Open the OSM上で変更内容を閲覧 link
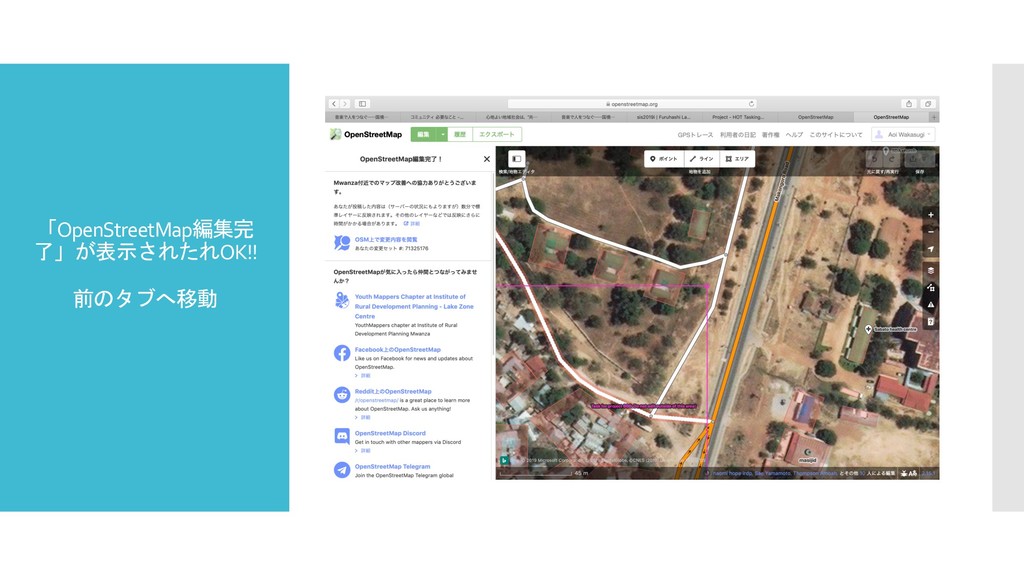This screenshot has height=576, width=1024. [x=385, y=240]
